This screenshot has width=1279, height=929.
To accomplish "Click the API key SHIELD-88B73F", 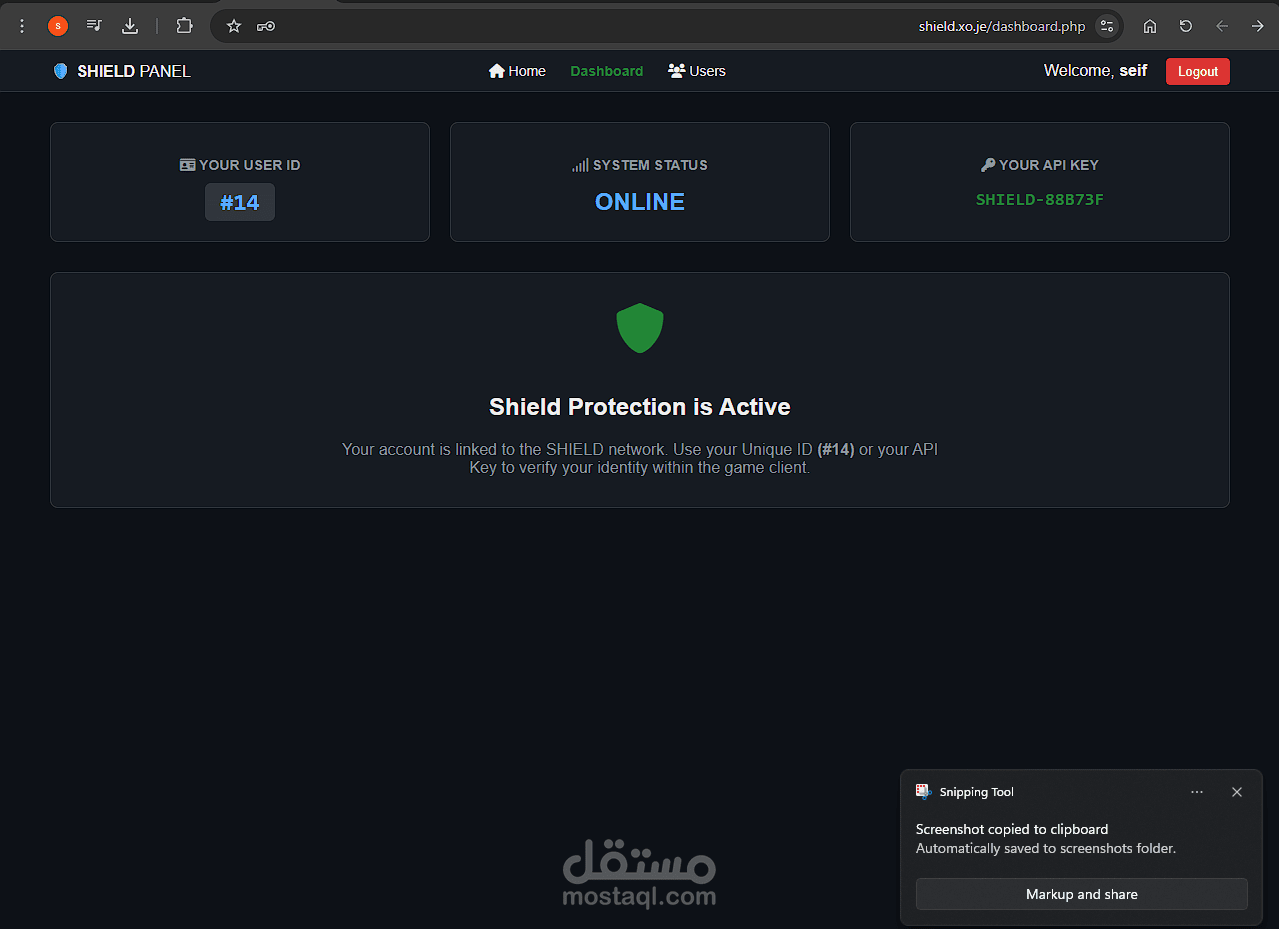I will coord(1040,199).
